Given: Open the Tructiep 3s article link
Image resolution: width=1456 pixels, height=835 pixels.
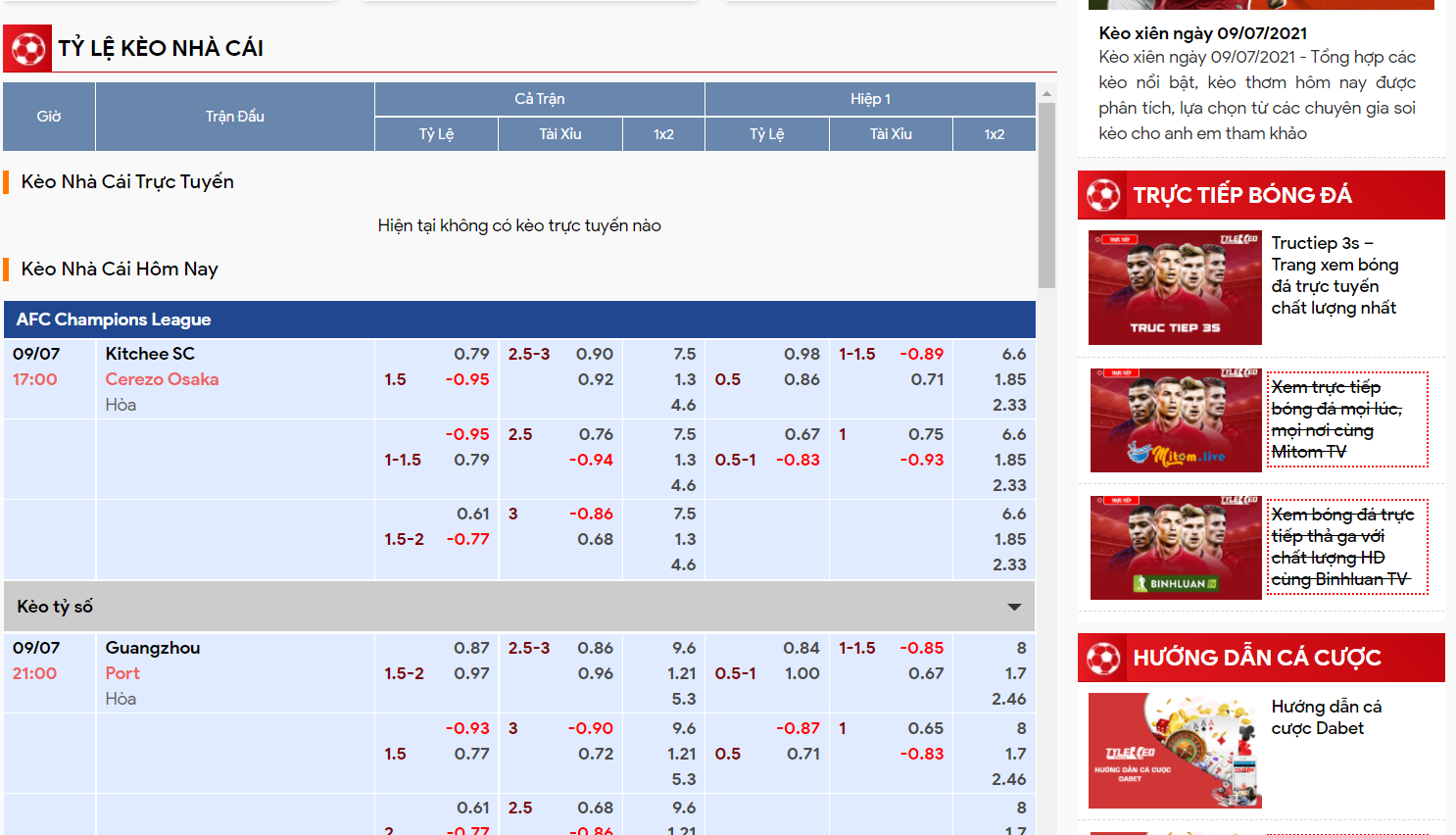Looking at the screenshot, I should (1334, 275).
